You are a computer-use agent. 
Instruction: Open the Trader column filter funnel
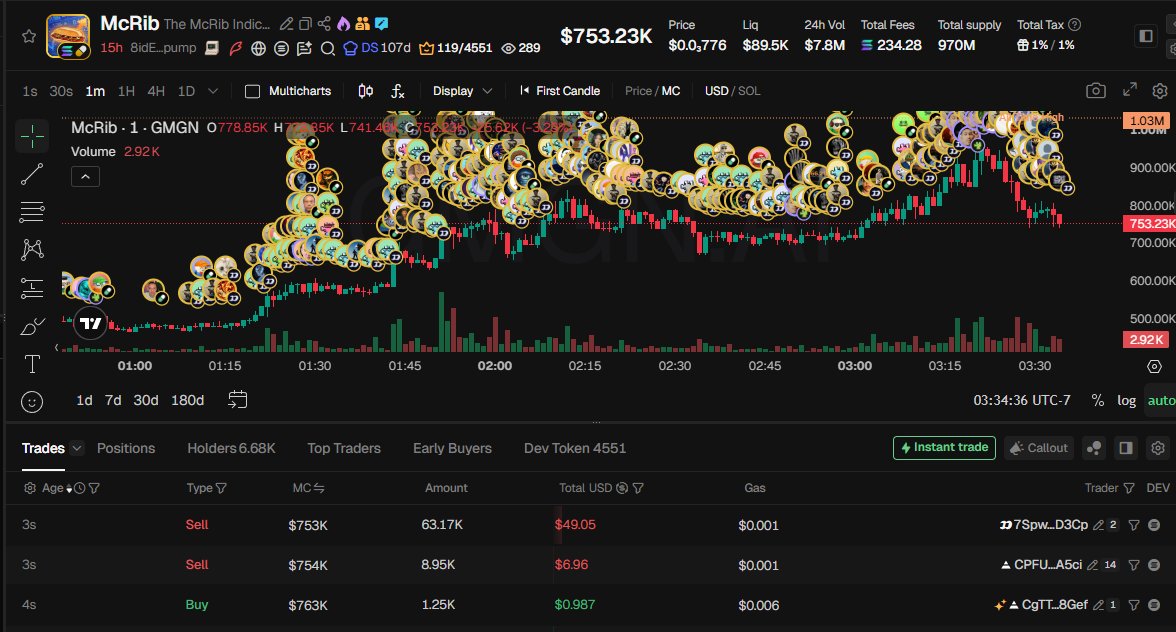click(1129, 488)
